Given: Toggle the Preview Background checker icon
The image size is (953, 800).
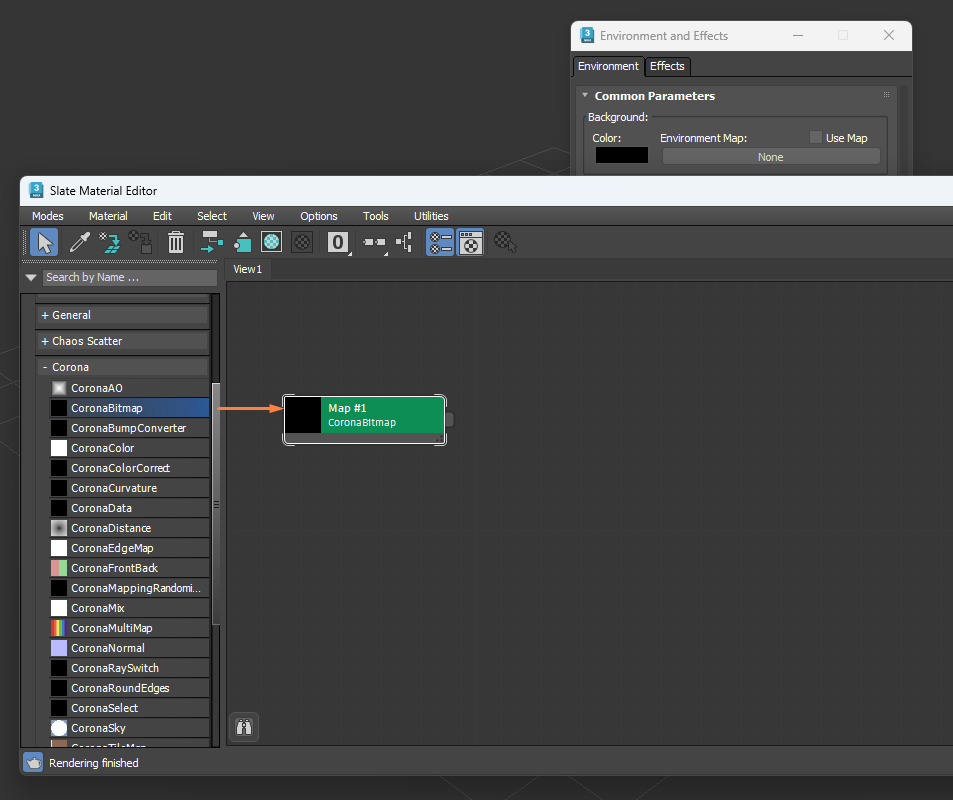Looking at the screenshot, I should 302,243.
